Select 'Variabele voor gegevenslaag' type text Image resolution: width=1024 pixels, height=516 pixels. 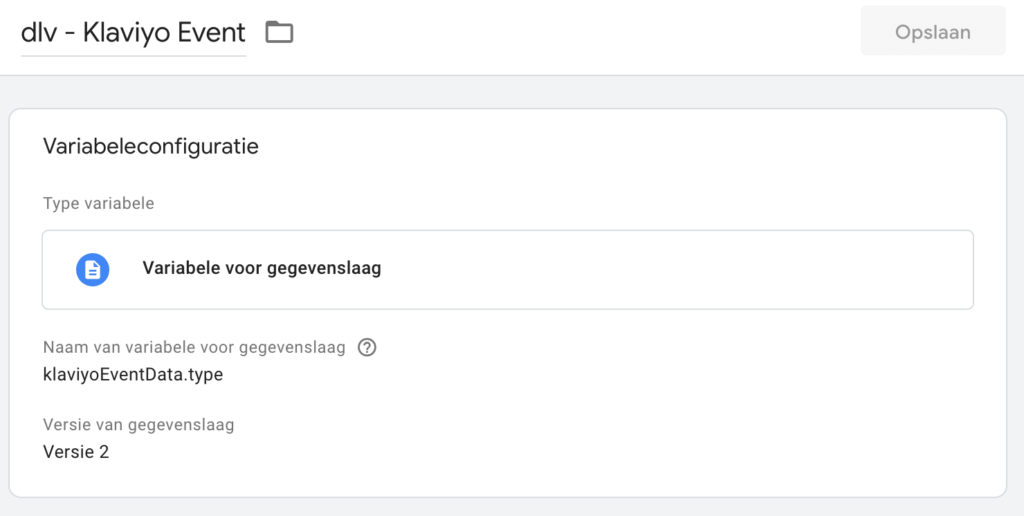[262, 269]
